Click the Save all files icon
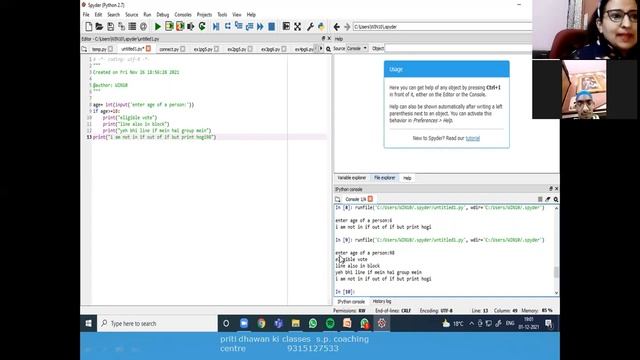The image size is (640, 360). [121, 27]
